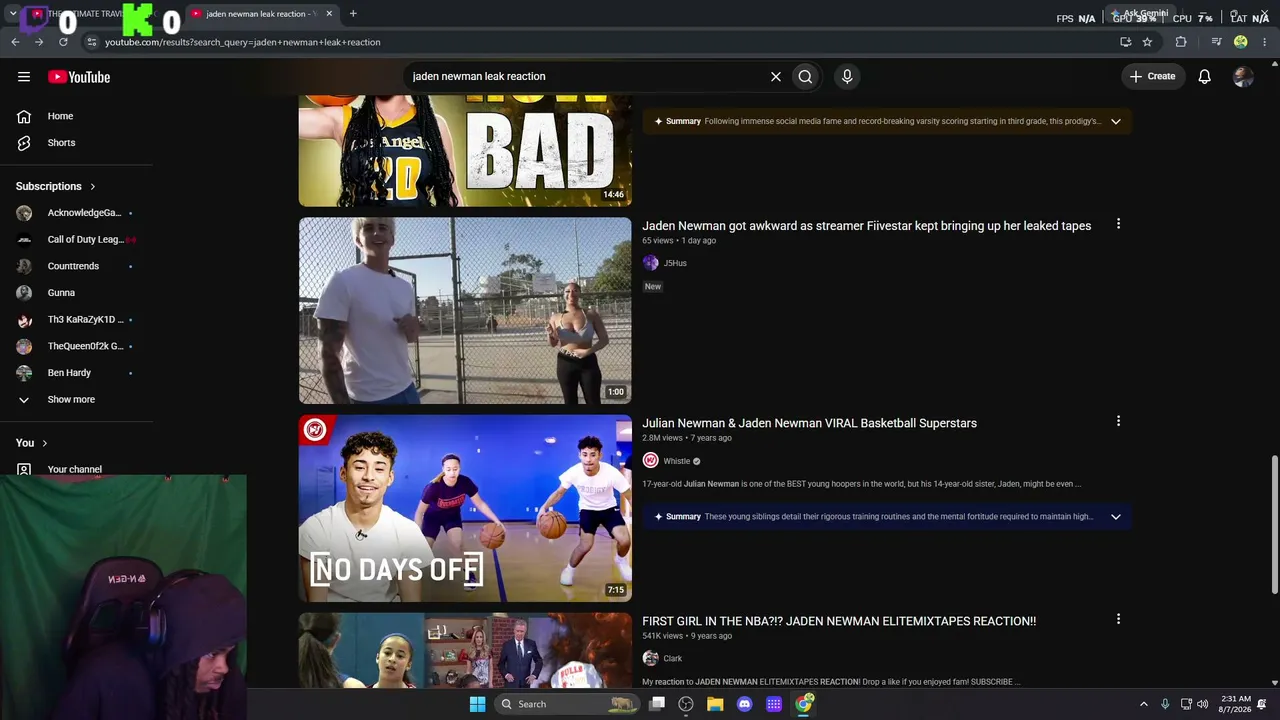Viewport: 1280px width, 720px height.
Task: Open the J5Hus channel name
Action: click(x=675, y=263)
